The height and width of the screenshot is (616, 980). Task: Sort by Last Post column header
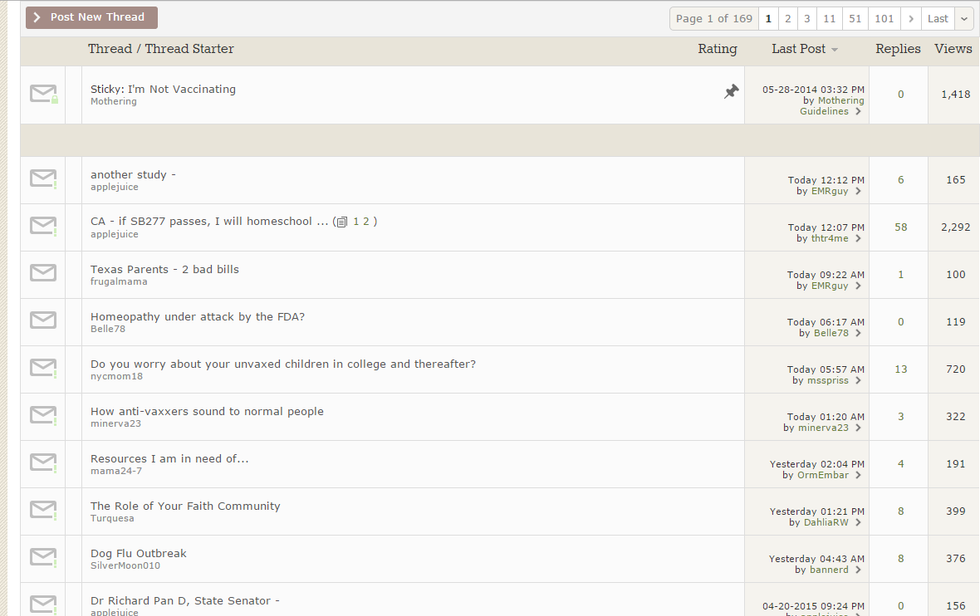click(x=799, y=49)
